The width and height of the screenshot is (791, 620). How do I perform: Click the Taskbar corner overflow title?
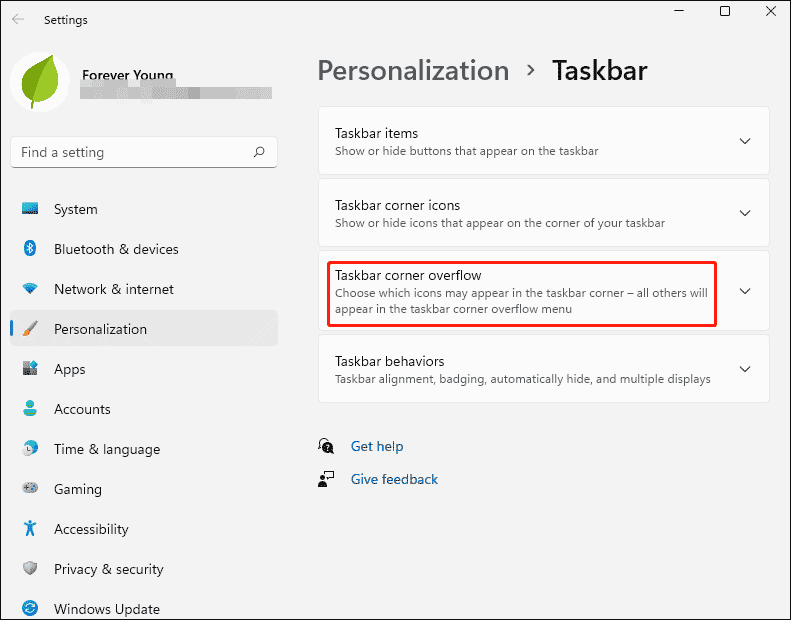(x=408, y=275)
